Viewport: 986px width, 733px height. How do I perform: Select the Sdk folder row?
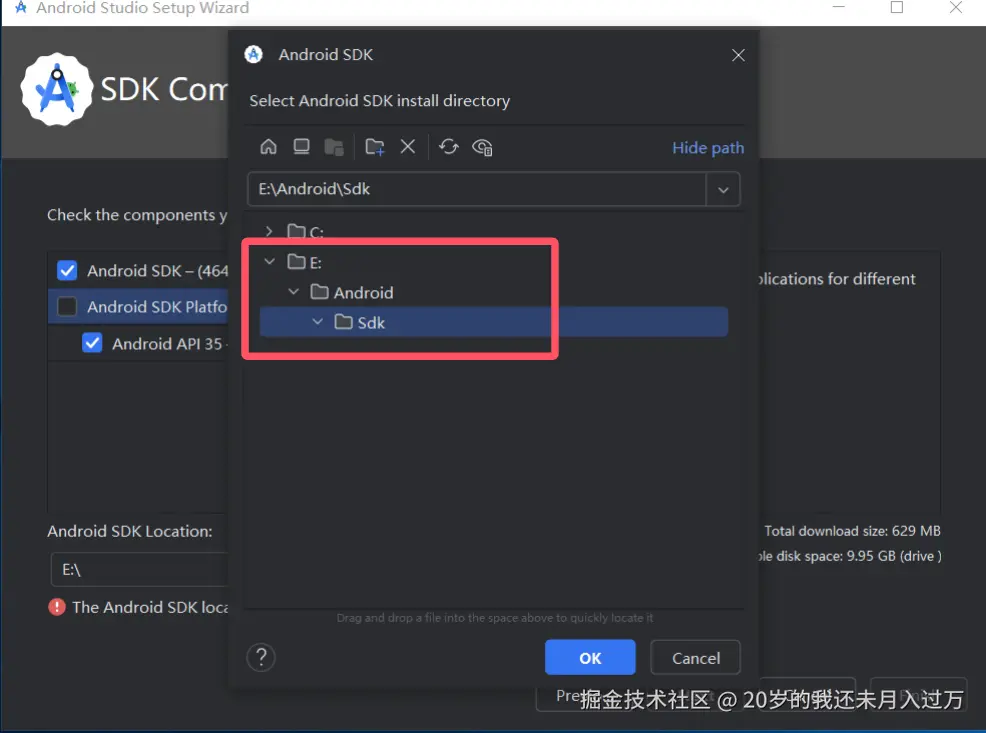tap(494, 322)
